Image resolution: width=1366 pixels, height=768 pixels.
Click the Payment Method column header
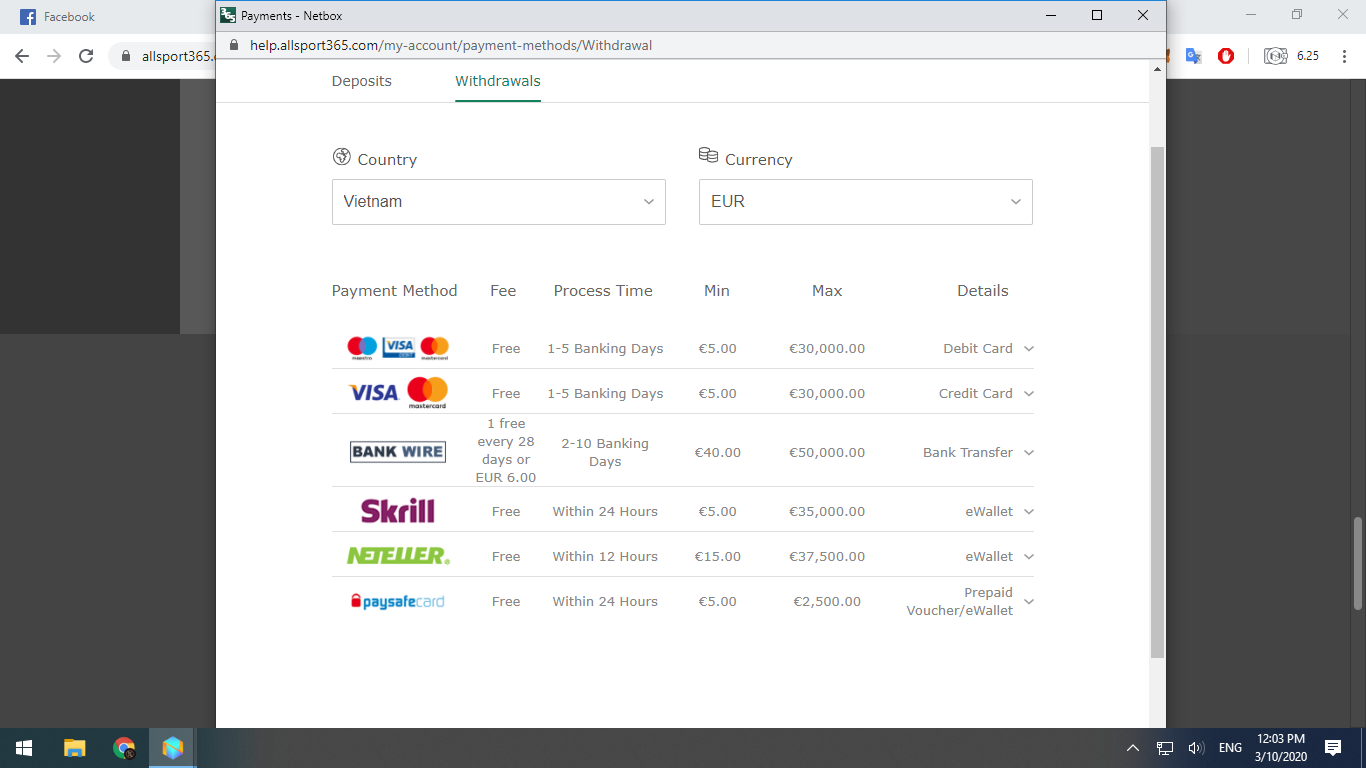point(394,291)
